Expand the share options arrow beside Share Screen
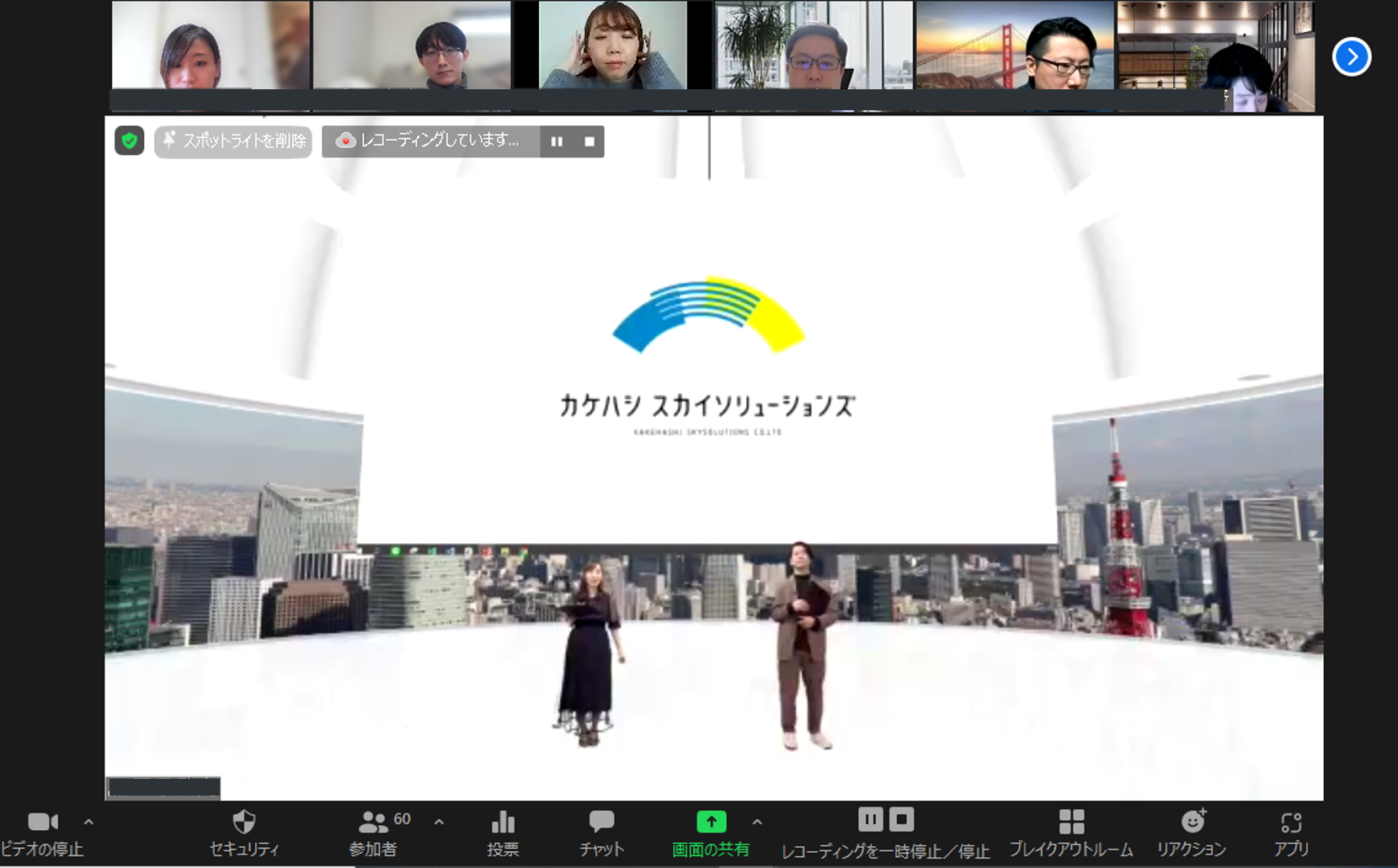This screenshot has height=868, width=1398. pos(757,822)
